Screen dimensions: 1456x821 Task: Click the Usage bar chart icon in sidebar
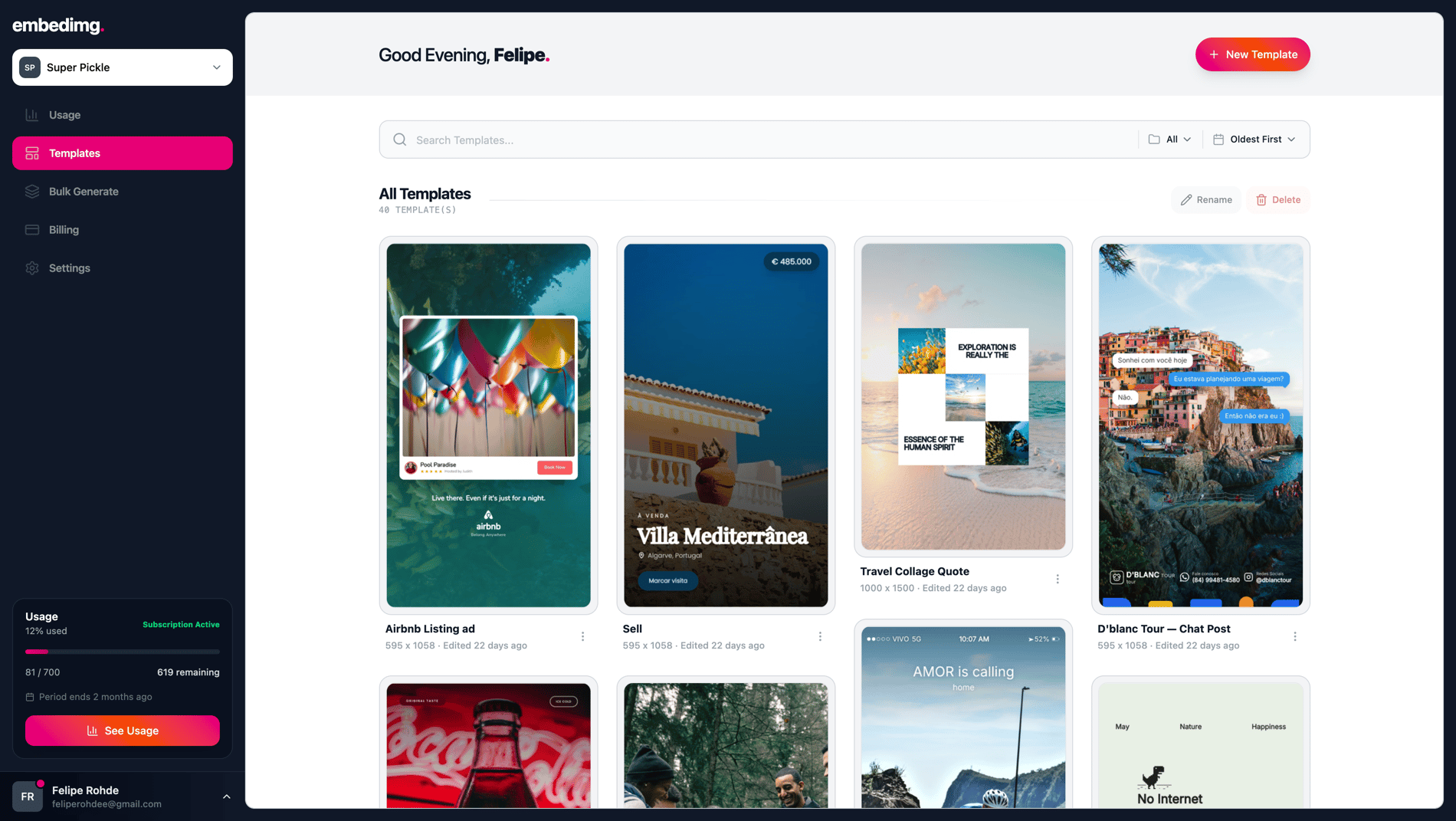click(x=32, y=115)
